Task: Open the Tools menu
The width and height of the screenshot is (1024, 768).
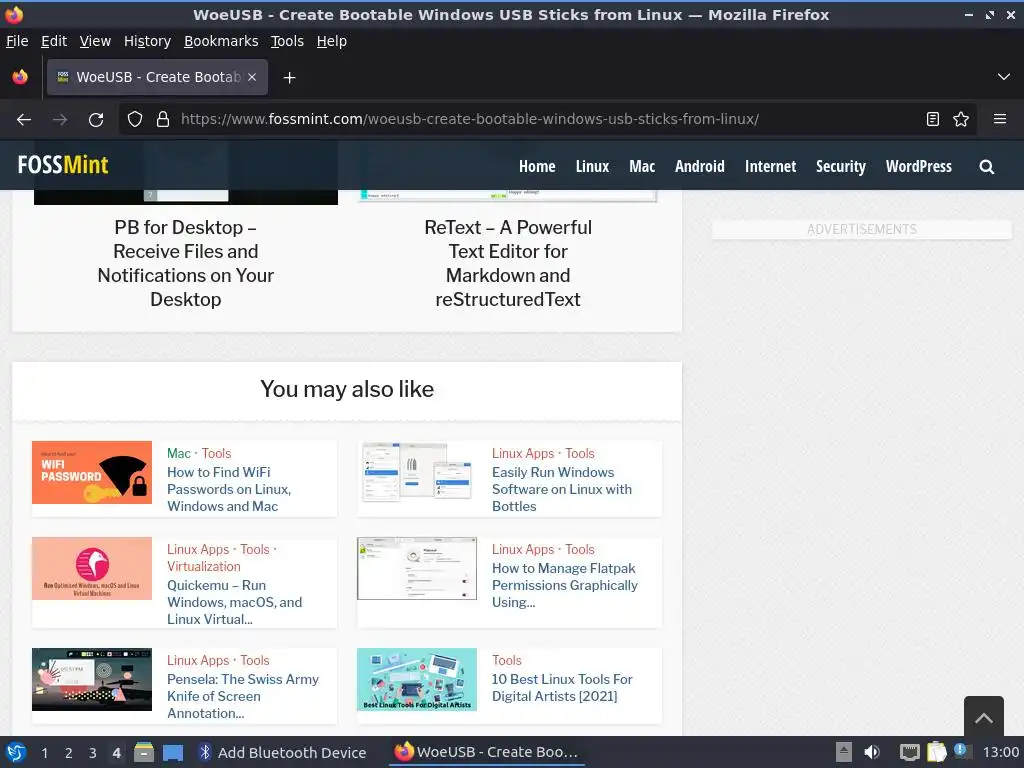Action: pos(287,41)
